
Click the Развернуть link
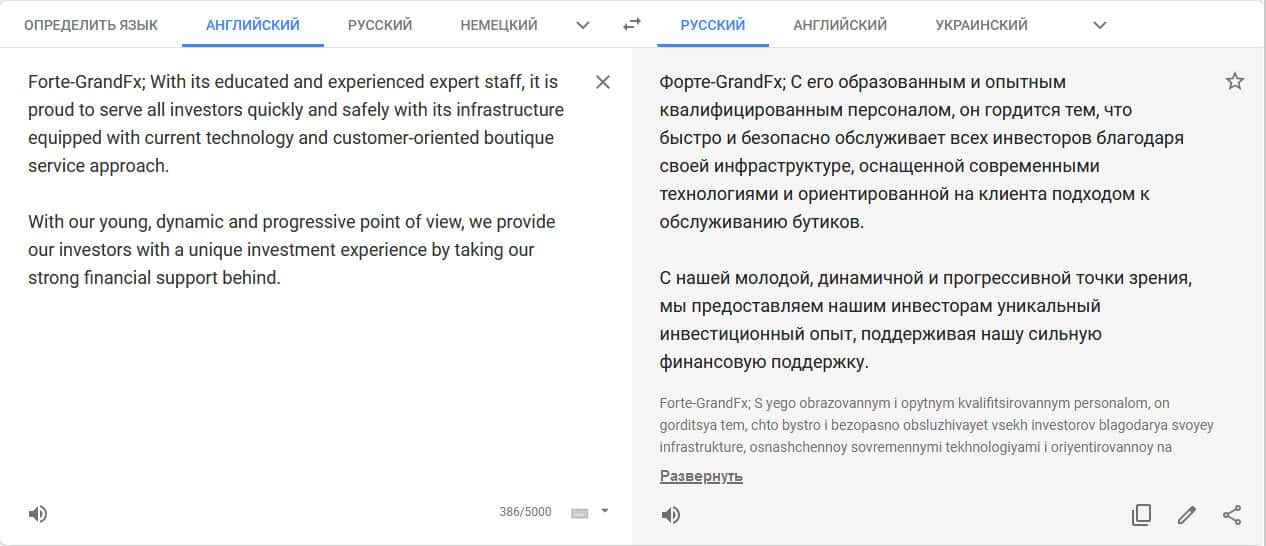(701, 476)
